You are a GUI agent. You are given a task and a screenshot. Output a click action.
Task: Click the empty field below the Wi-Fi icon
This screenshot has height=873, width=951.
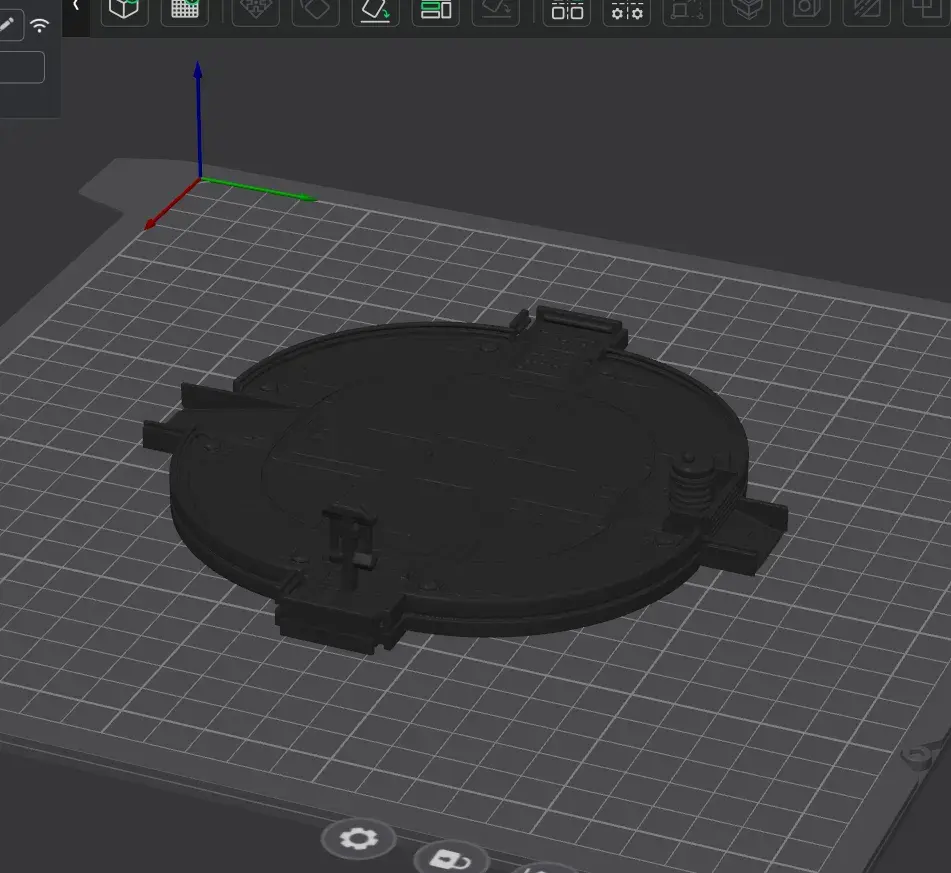point(22,67)
